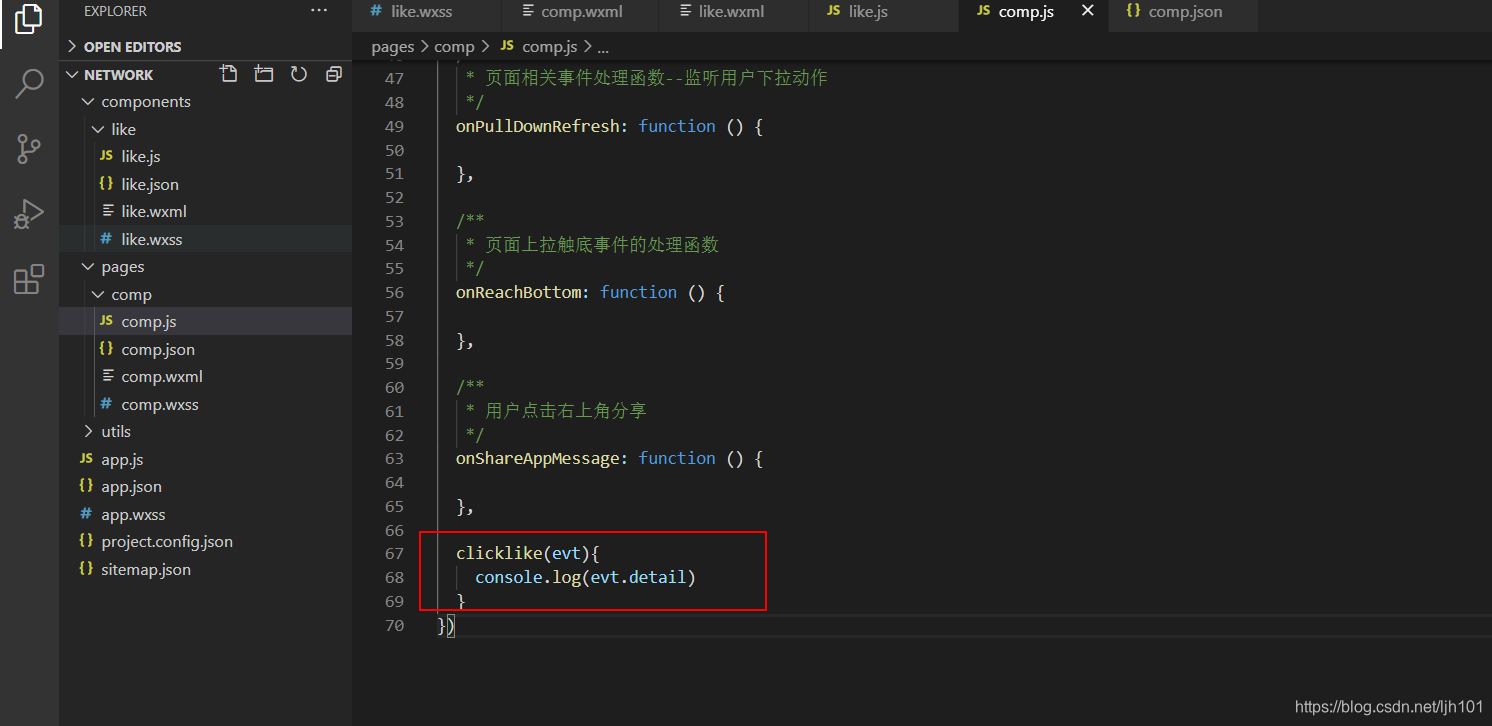Place cursor on onReachBottom
The height and width of the screenshot is (726, 1492).
click(518, 292)
